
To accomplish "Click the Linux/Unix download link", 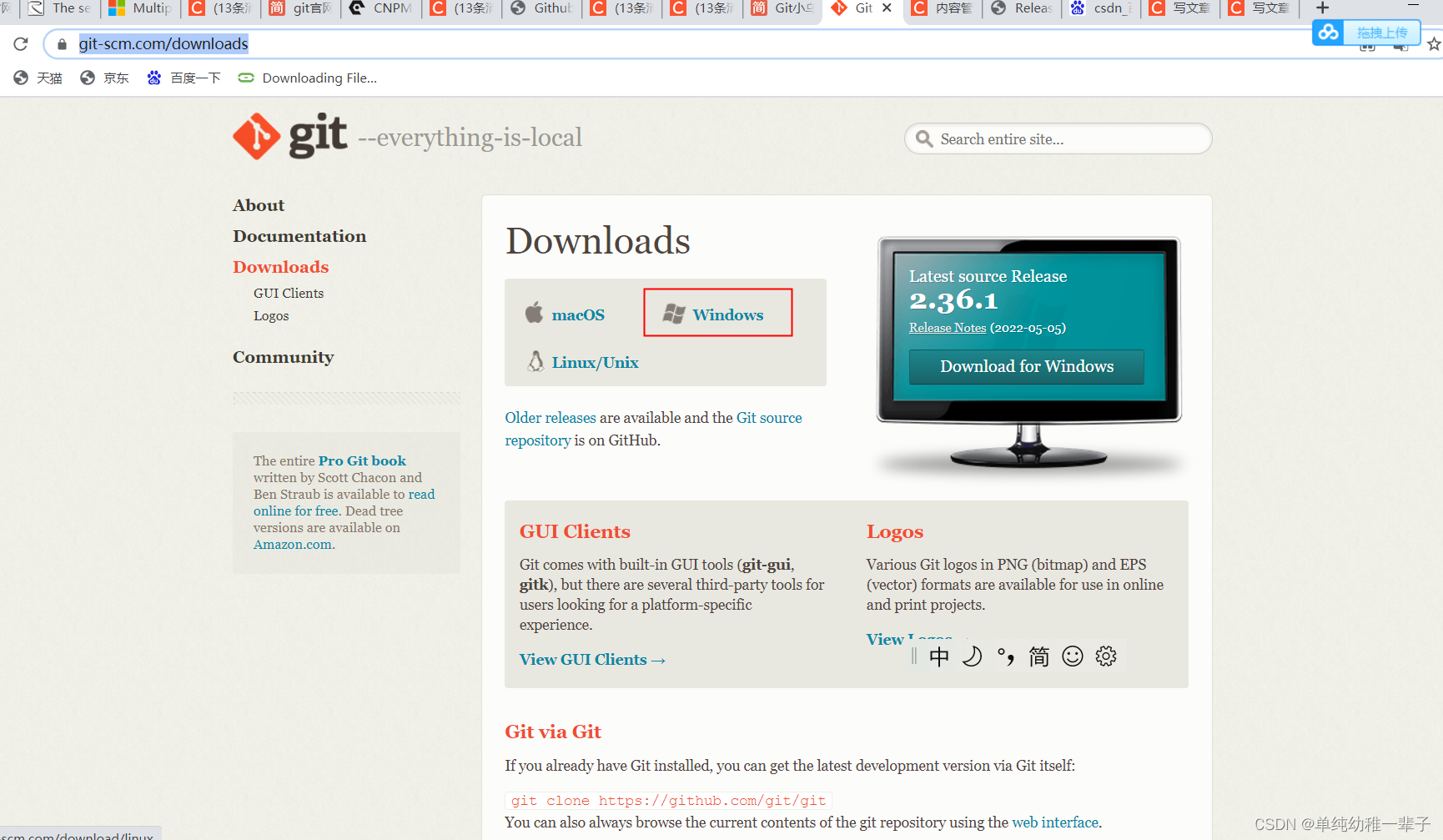I will [x=595, y=362].
